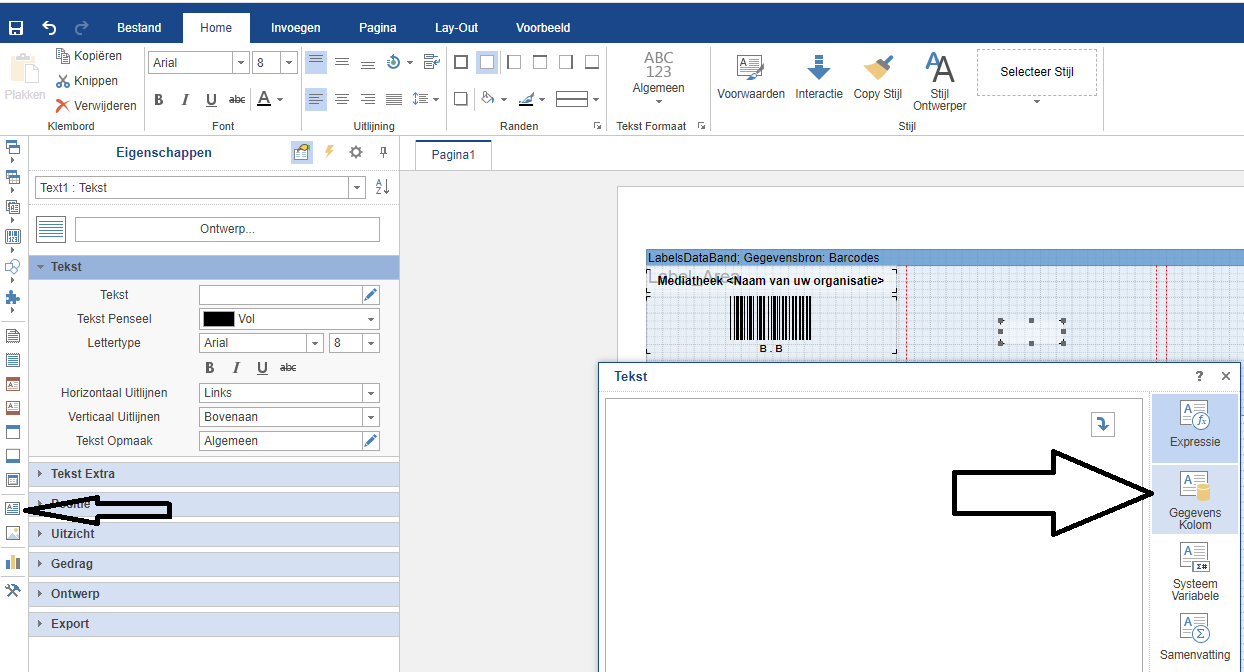This screenshot has height=672, width=1244.
Task: Toggle italic in Lettertype property row
Action: tap(236, 368)
